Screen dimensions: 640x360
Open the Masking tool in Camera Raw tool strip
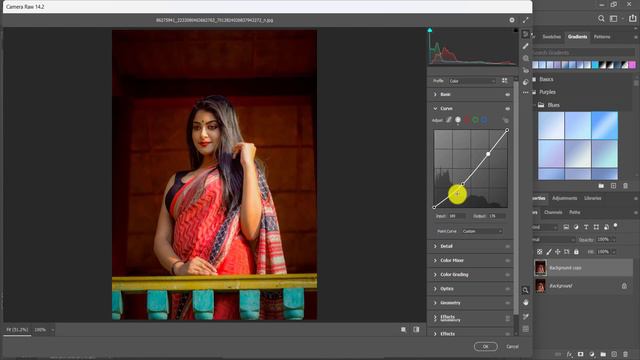point(525,58)
